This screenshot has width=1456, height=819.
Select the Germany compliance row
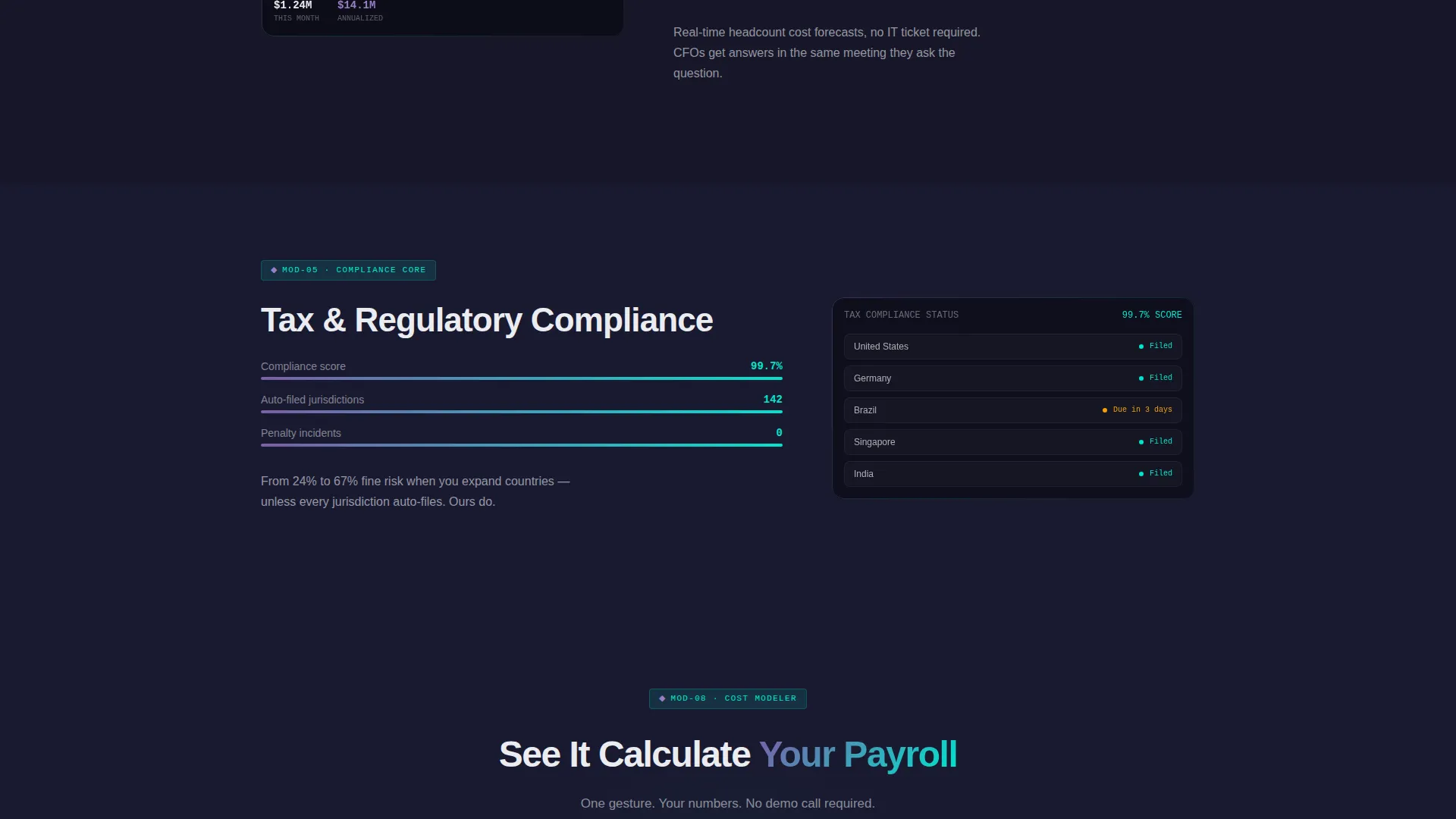click(x=1012, y=378)
